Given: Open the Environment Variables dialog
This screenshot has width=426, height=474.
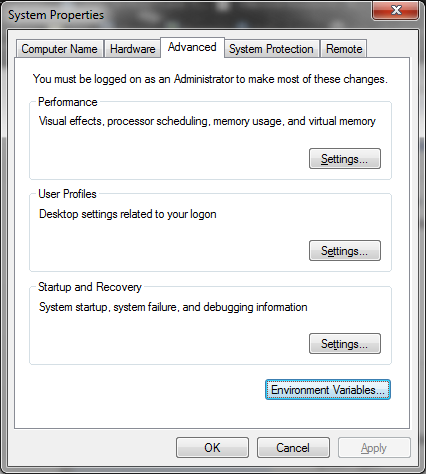Looking at the screenshot, I should pos(328,389).
